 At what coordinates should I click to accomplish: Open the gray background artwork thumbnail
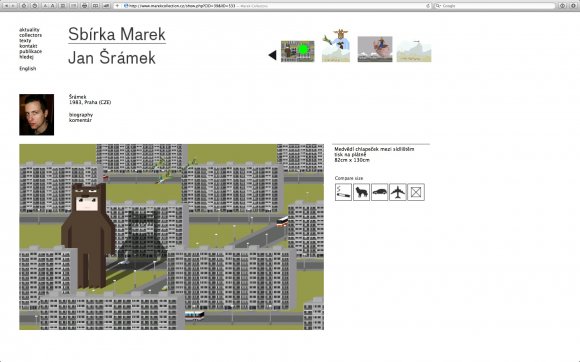pos(375,49)
